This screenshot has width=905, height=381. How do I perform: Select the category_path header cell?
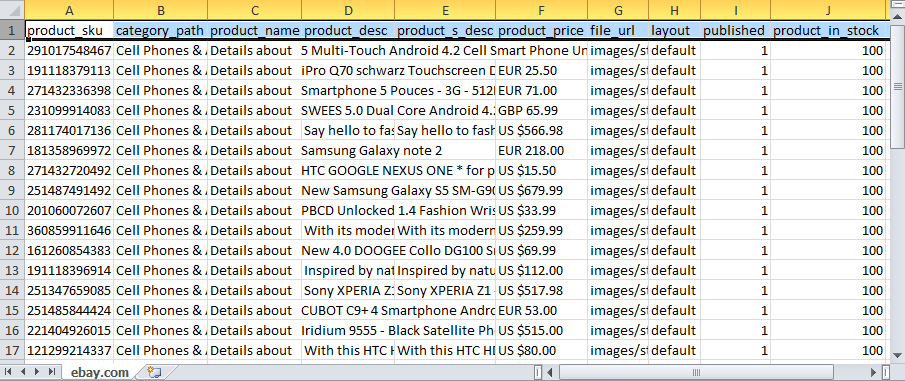[x=161, y=30]
